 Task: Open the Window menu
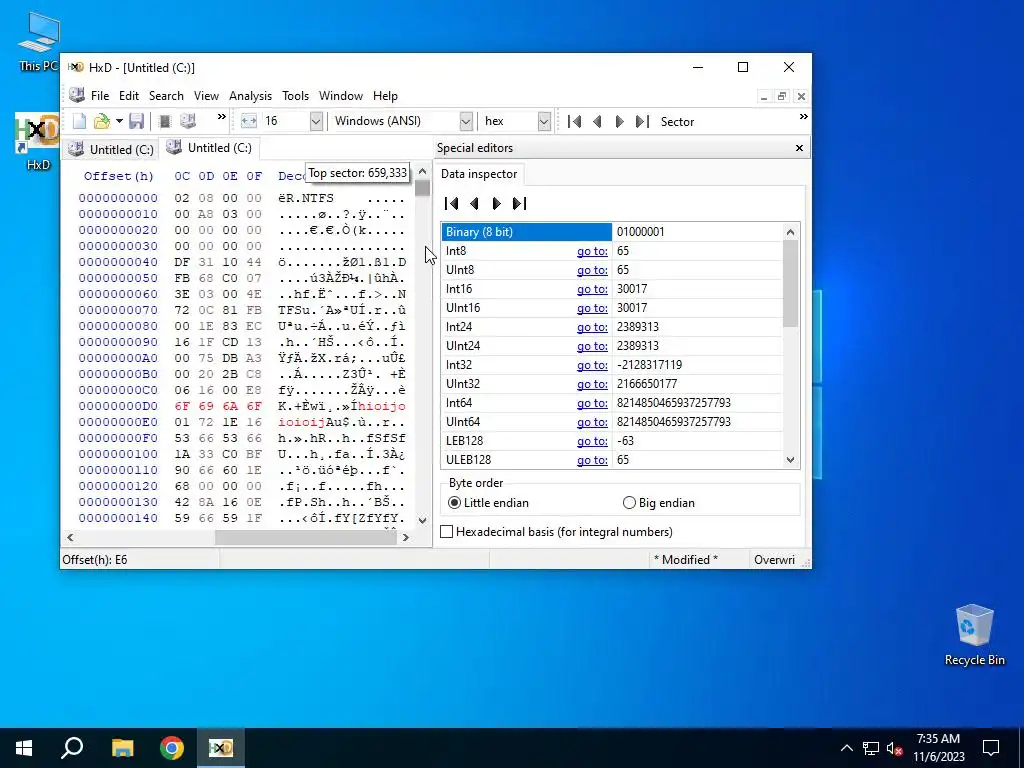(x=341, y=96)
